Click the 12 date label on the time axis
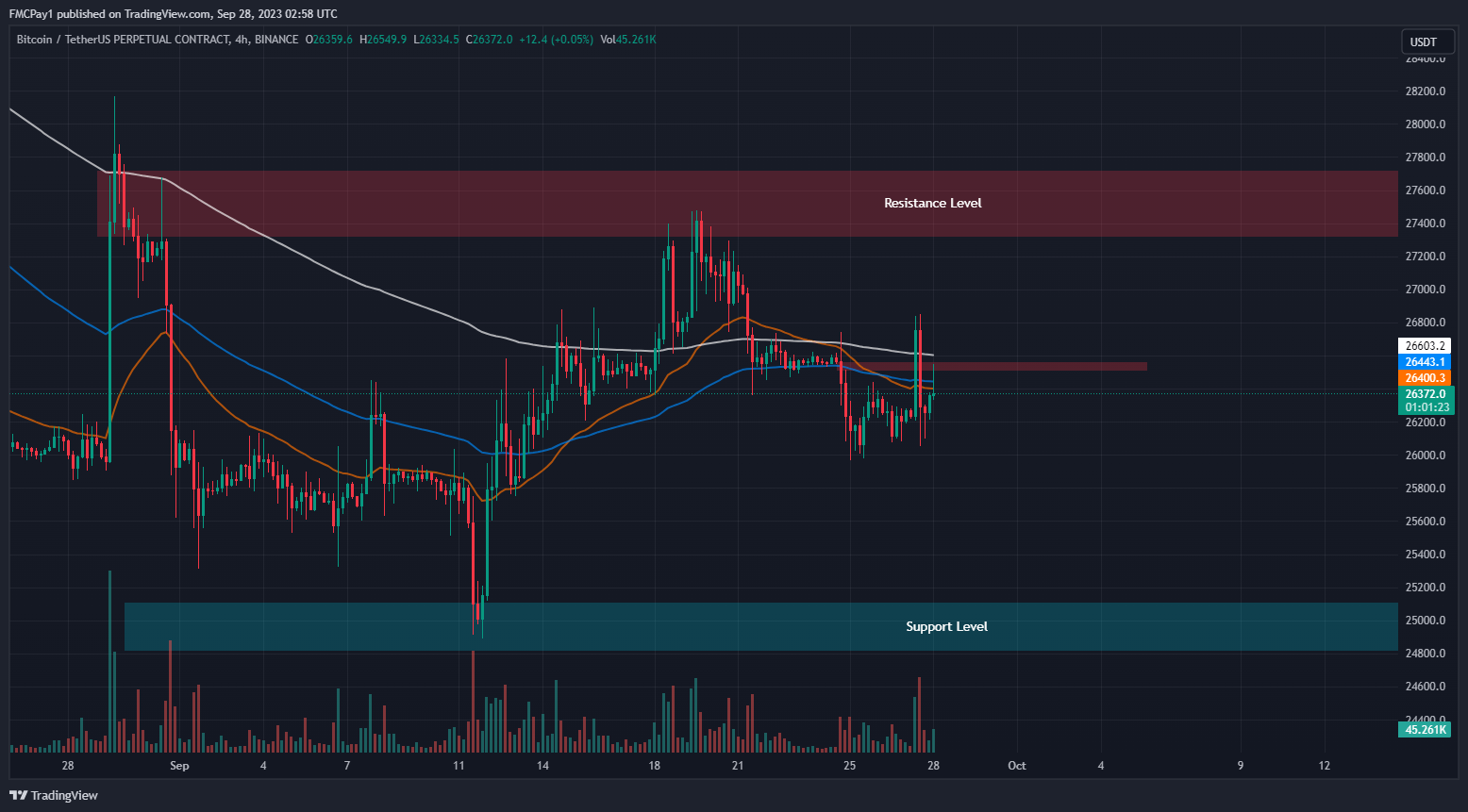 [1325, 766]
